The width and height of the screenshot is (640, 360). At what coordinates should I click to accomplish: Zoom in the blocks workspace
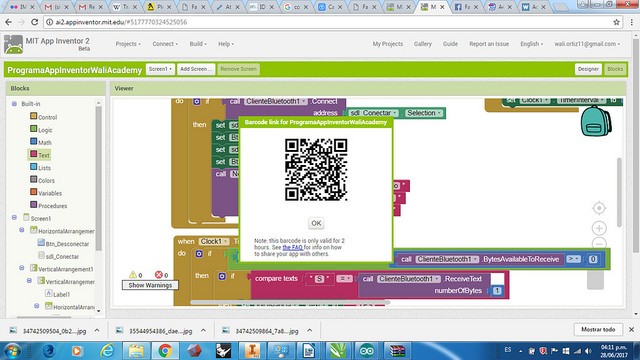click(x=599, y=228)
